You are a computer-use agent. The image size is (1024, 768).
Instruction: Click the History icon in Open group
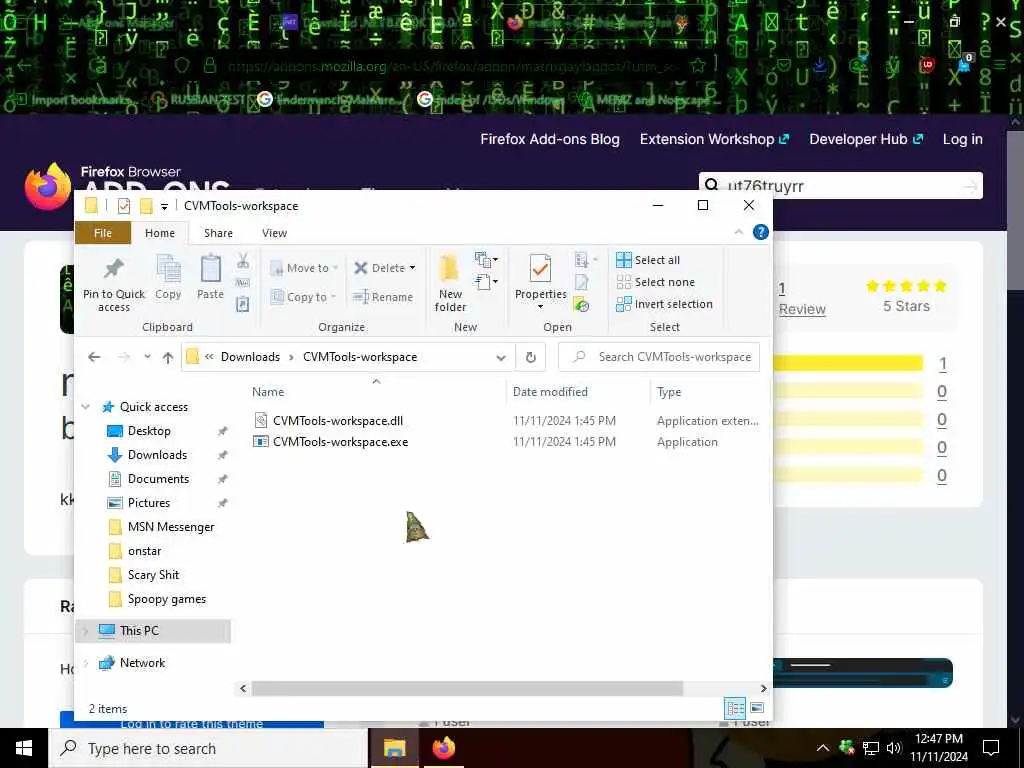(x=581, y=304)
